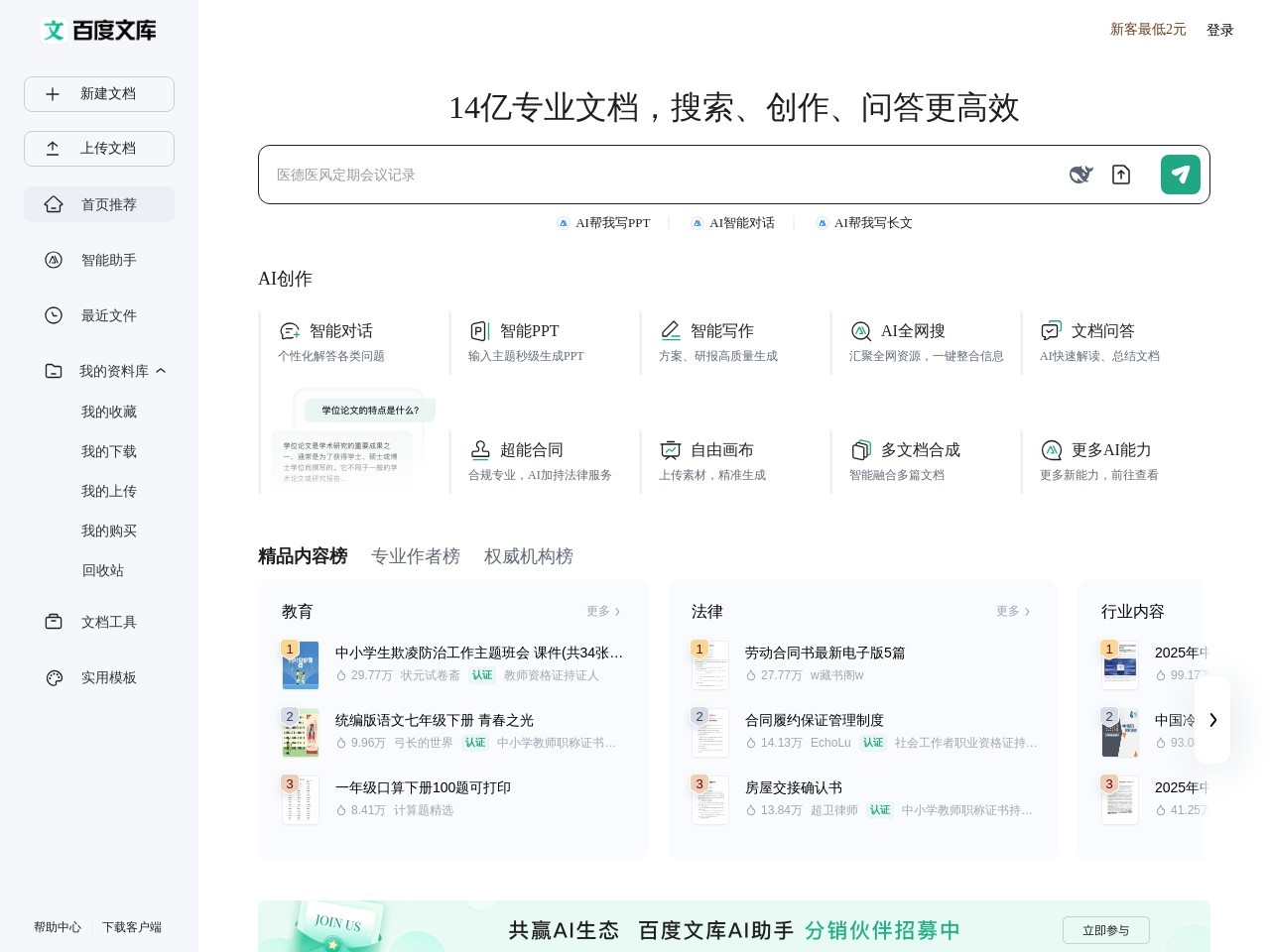Open 帮助中心 link
The height and width of the screenshot is (952, 1270).
[x=58, y=927]
